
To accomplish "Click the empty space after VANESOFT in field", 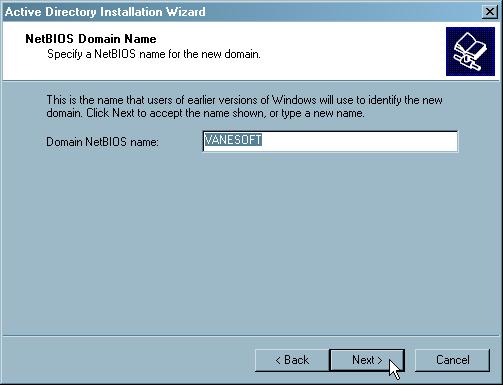I will click(x=358, y=141).
